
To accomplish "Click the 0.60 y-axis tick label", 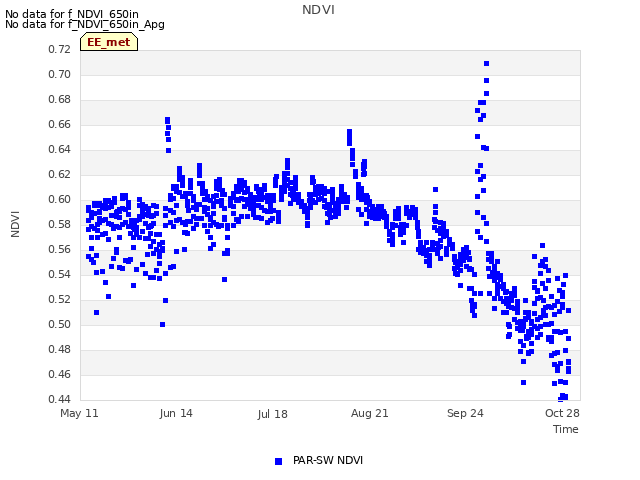I will (x=60, y=200).
